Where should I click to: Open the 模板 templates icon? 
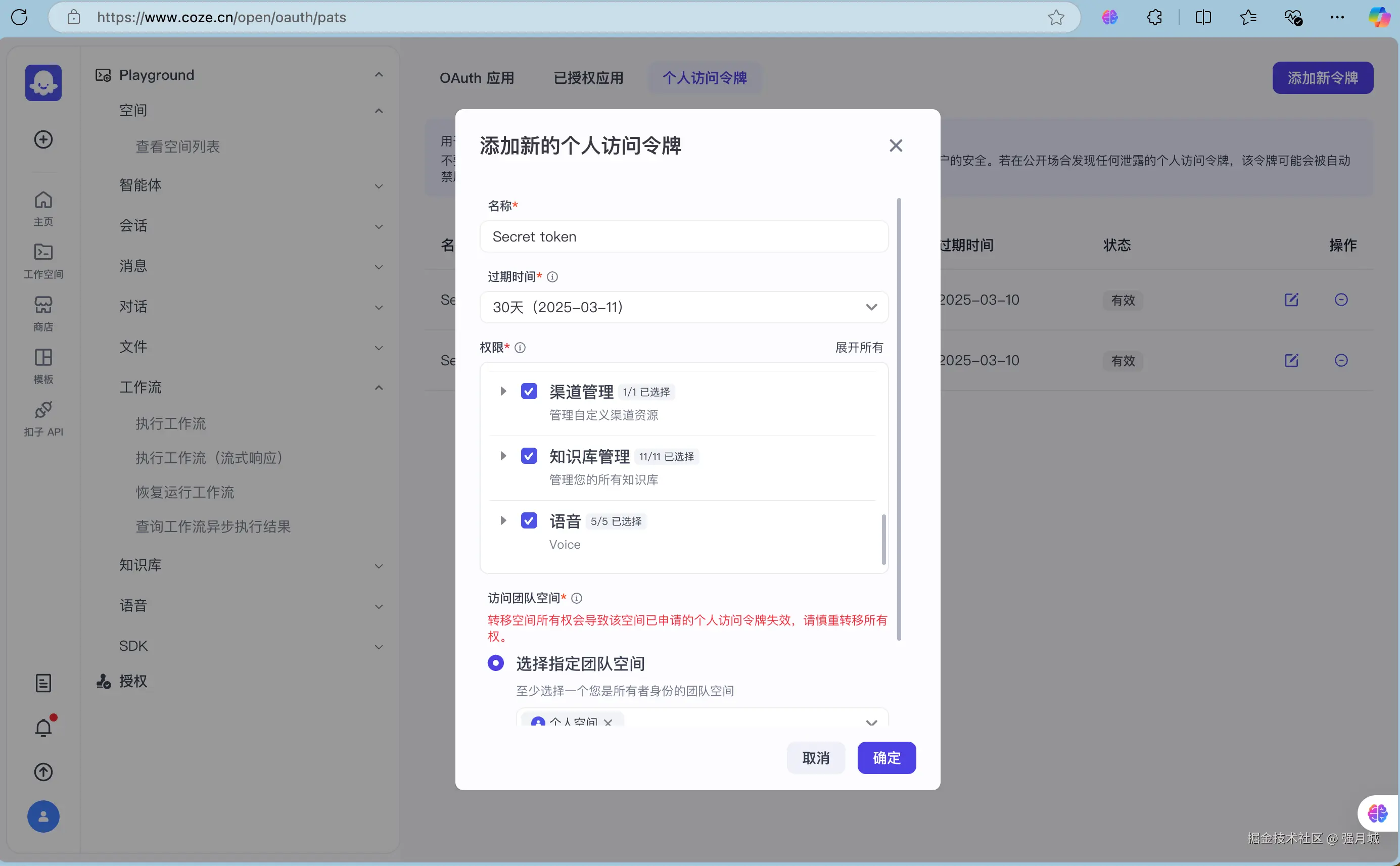(x=43, y=358)
